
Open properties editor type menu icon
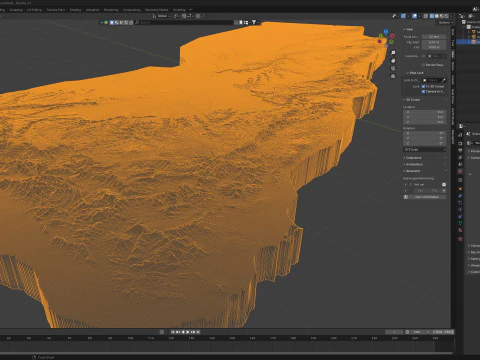pos(462,126)
